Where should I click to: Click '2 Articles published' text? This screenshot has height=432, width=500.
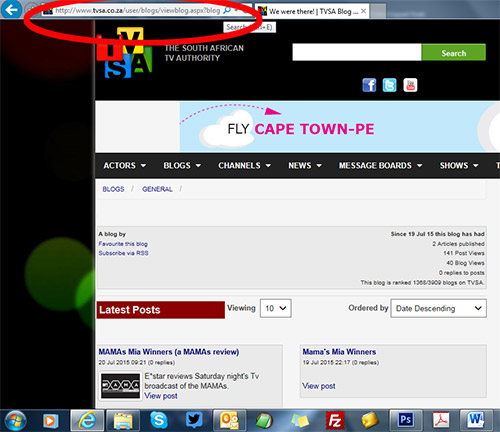click(458, 244)
